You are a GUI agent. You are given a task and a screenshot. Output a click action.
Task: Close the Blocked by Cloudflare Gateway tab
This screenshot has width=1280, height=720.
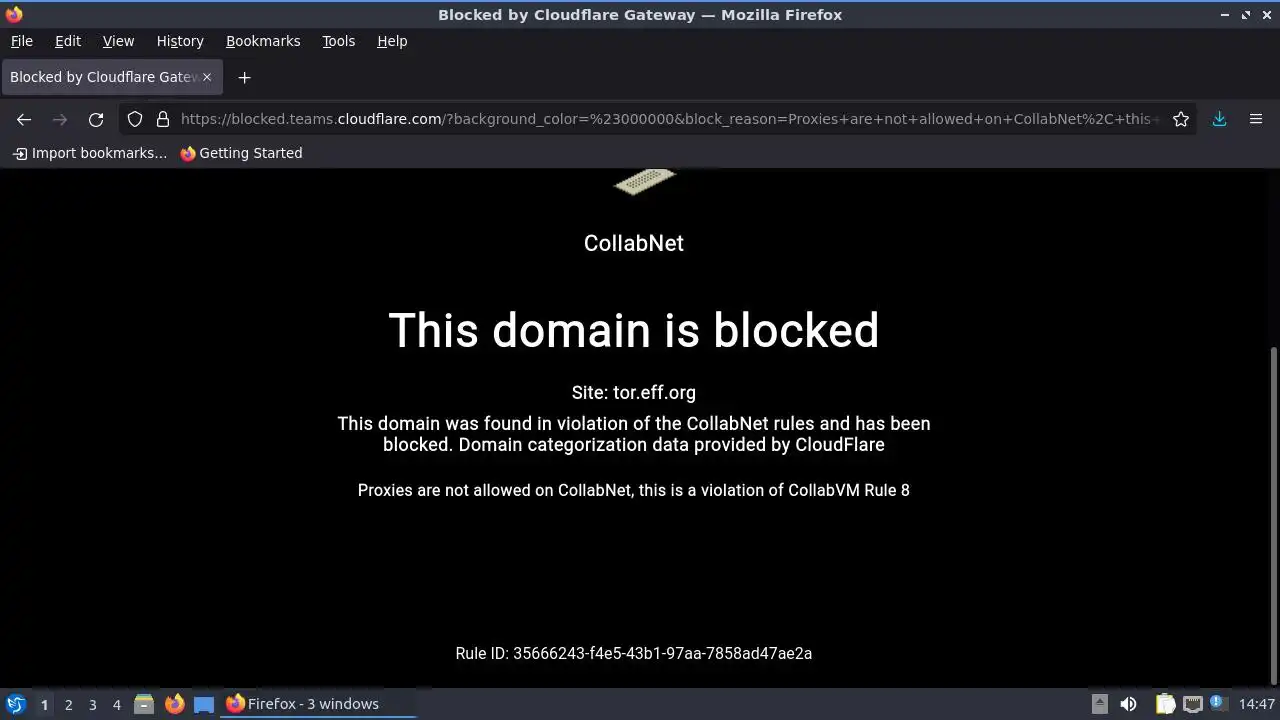point(207,77)
